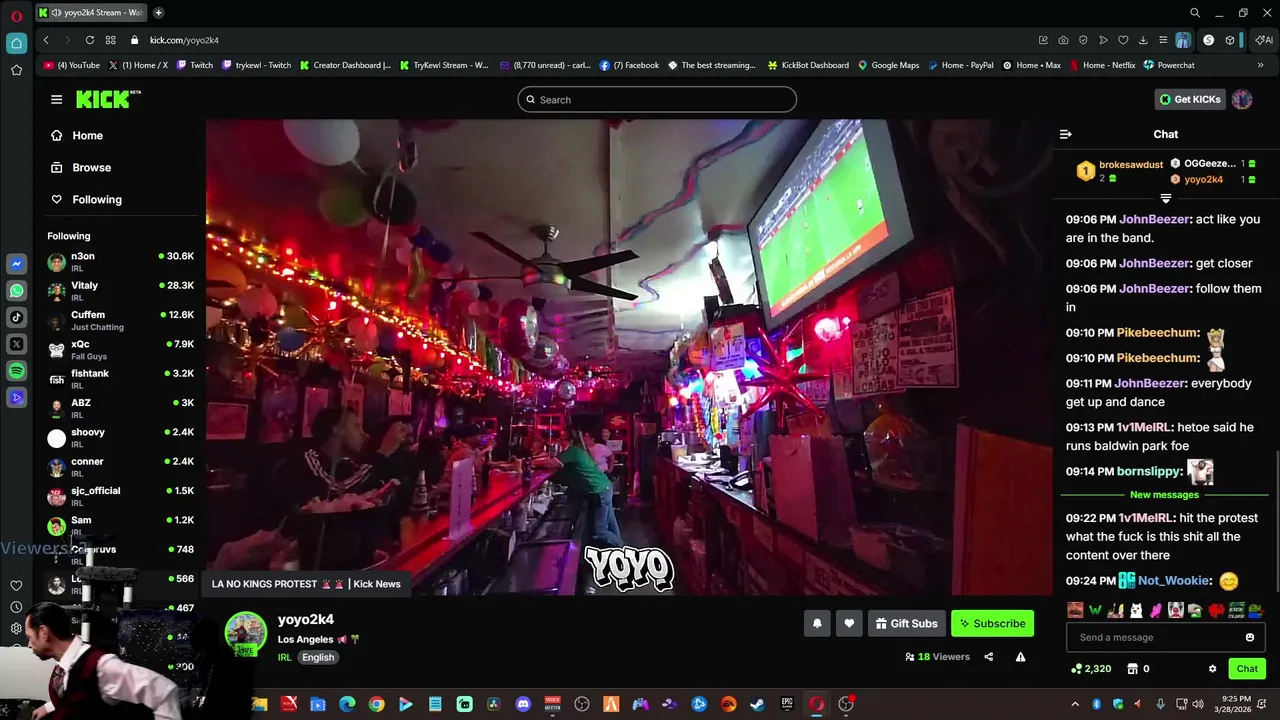The height and width of the screenshot is (720, 1280).
Task: Click the green Subscribe button
Action: coord(992,623)
